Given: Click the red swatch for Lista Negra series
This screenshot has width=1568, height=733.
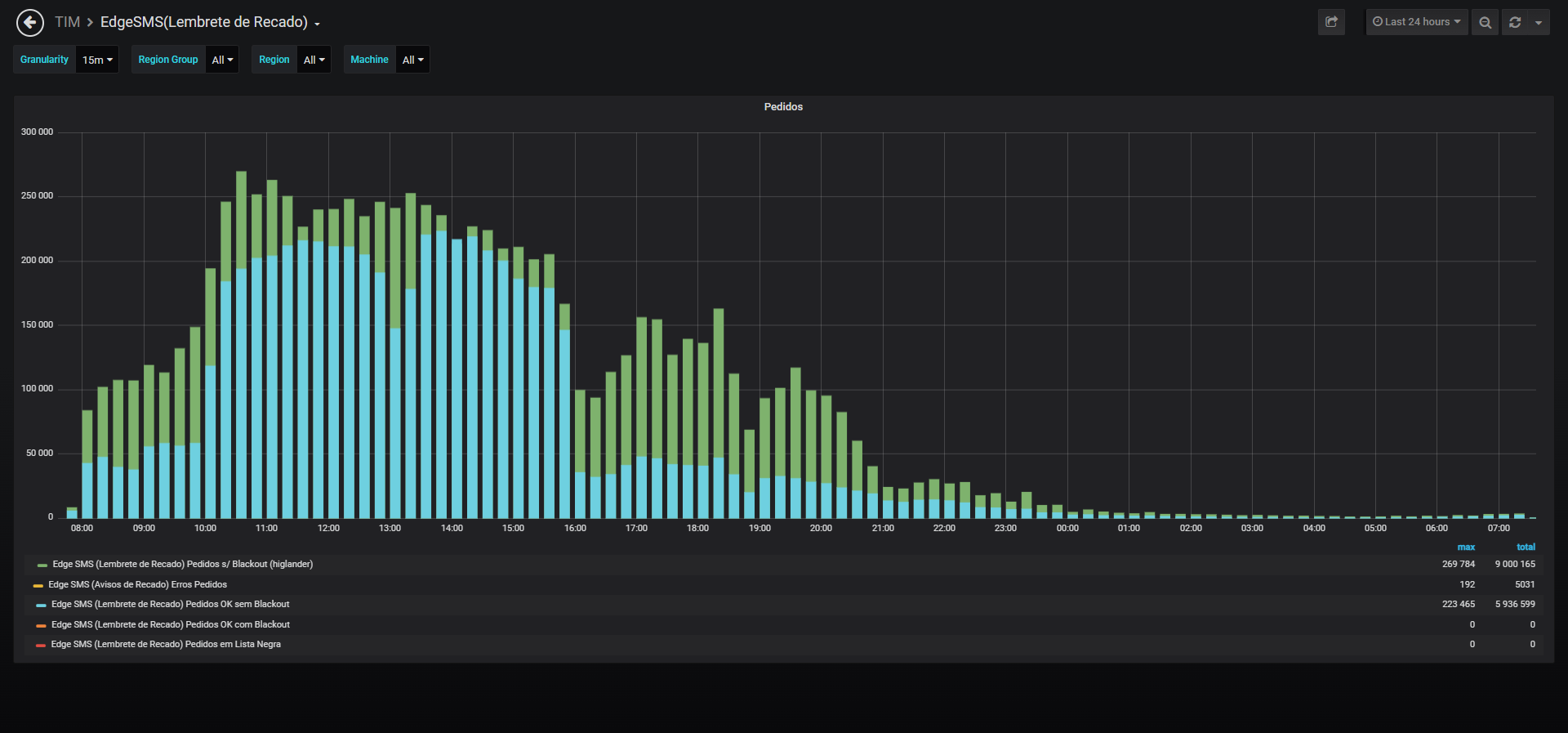Looking at the screenshot, I should point(41,645).
